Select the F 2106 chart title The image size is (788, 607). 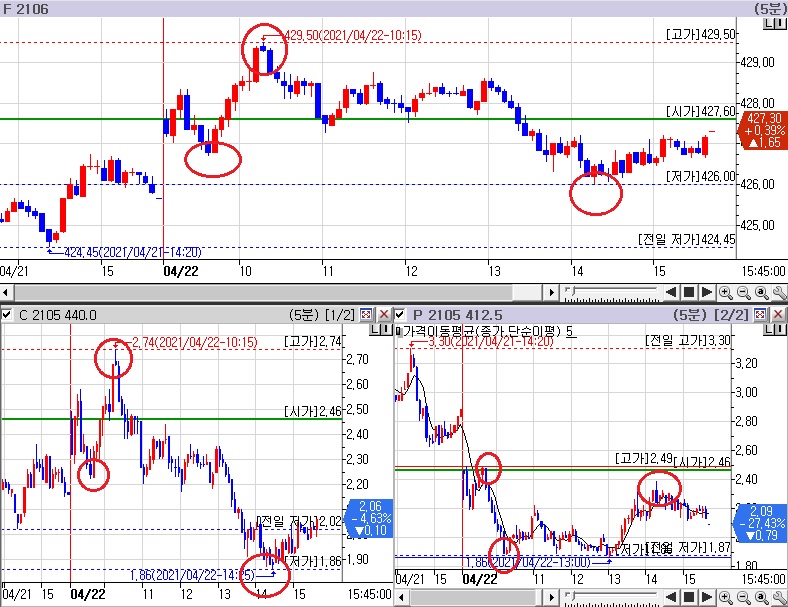coord(26,9)
